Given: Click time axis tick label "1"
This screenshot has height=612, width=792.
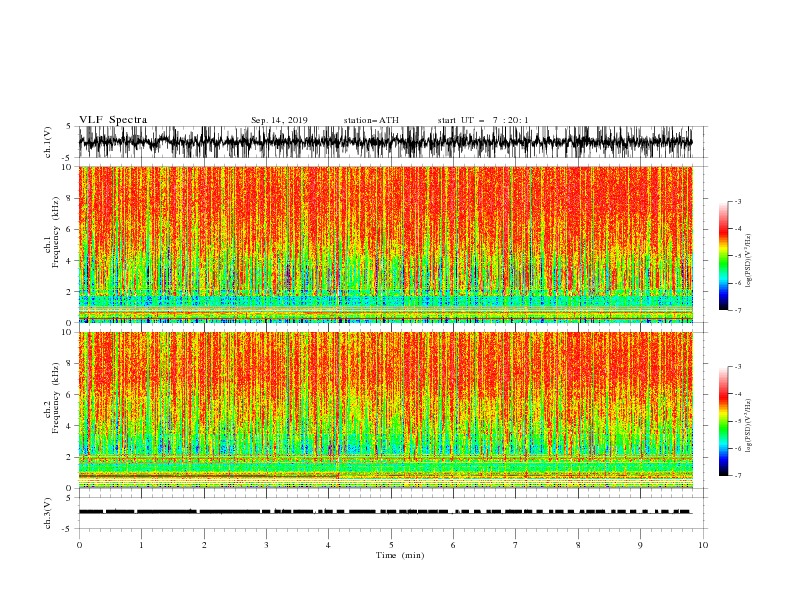Looking at the screenshot, I should 141,545.
